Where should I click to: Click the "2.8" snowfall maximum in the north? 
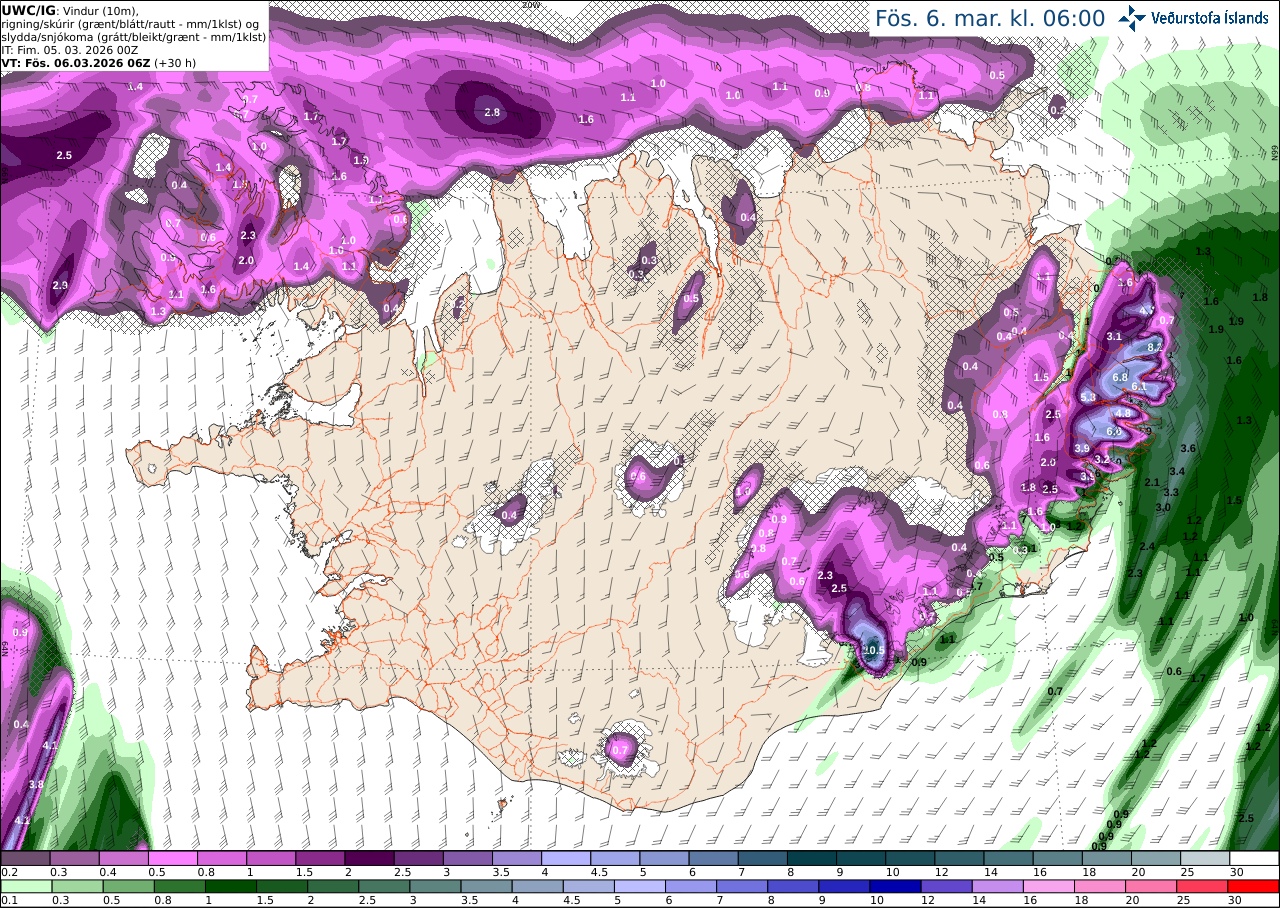tap(492, 112)
